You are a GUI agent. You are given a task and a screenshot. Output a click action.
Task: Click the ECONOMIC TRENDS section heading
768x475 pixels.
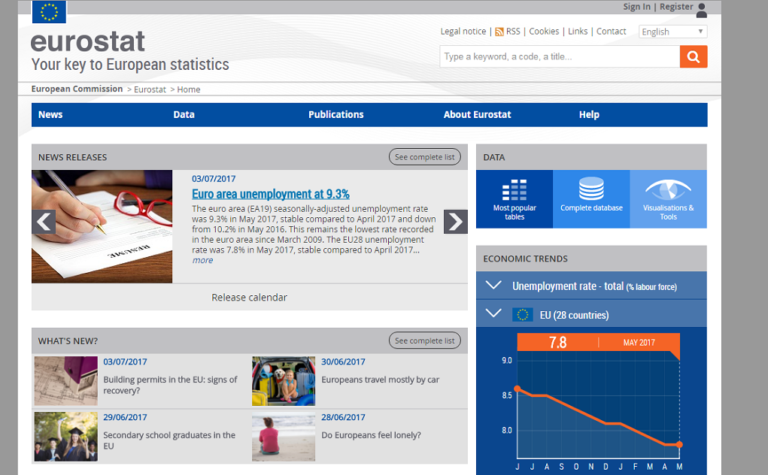525,259
